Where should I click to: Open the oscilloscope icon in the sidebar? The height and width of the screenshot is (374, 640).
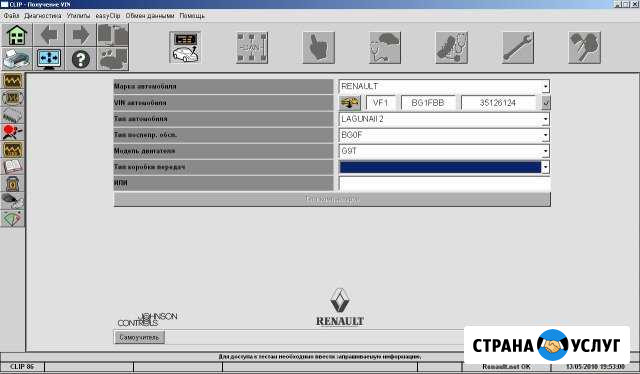pos(13,81)
